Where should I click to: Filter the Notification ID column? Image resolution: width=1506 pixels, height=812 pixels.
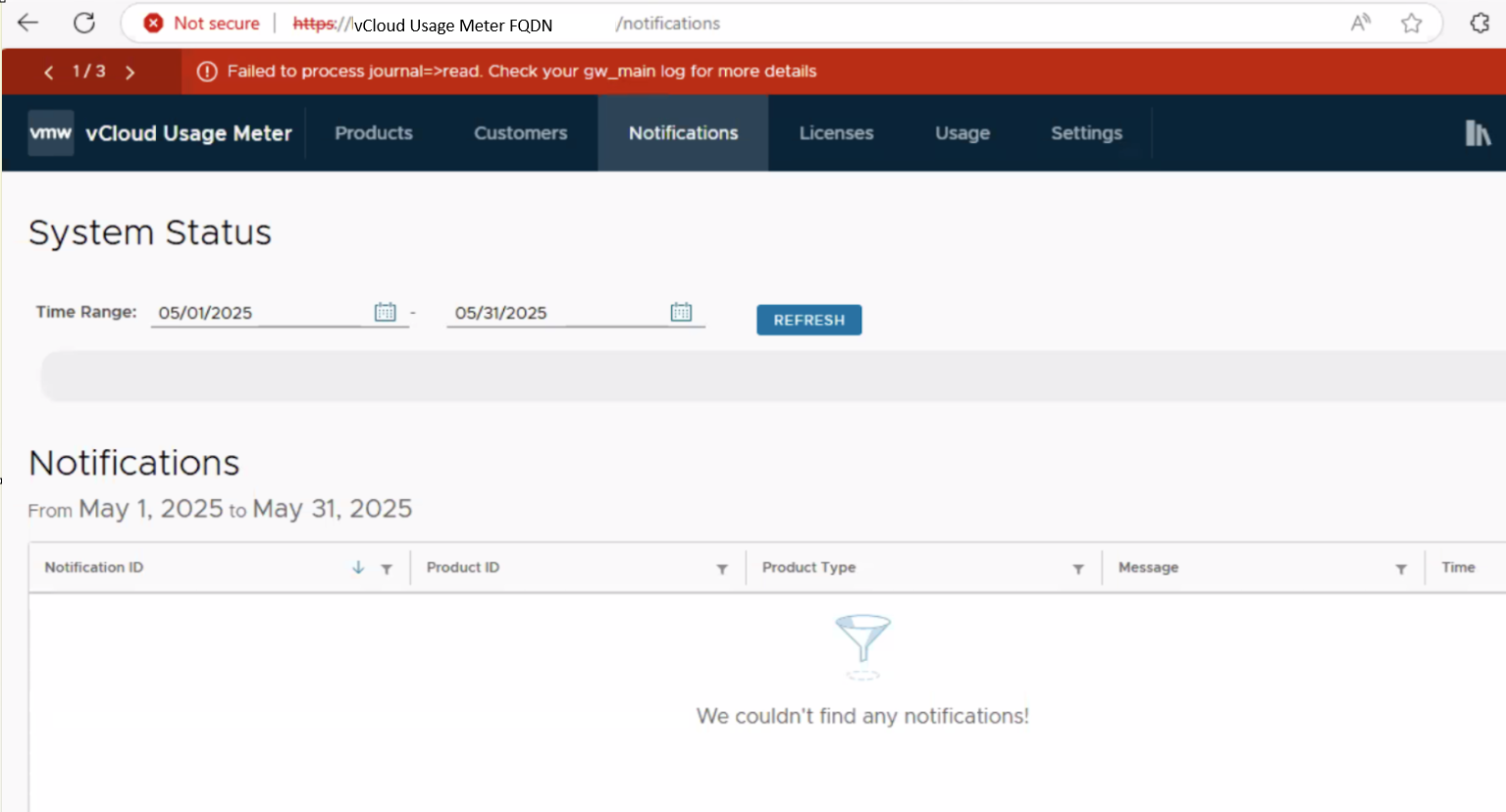(x=387, y=569)
